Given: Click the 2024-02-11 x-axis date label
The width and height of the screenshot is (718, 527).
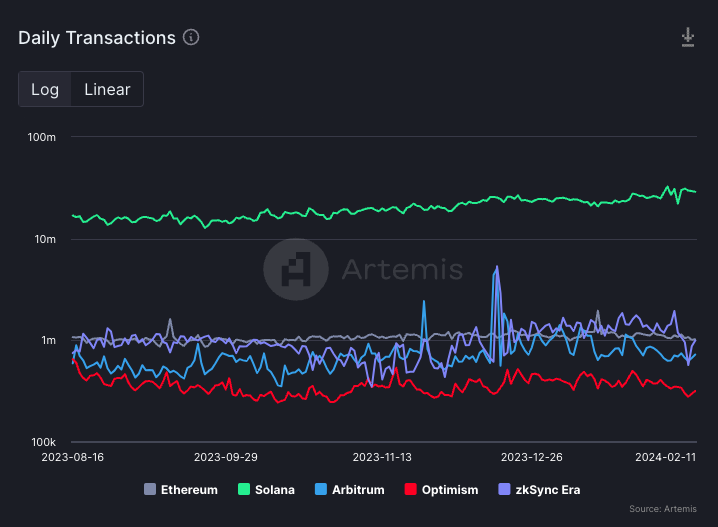Looking at the screenshot, I should [x=666, y=457].
